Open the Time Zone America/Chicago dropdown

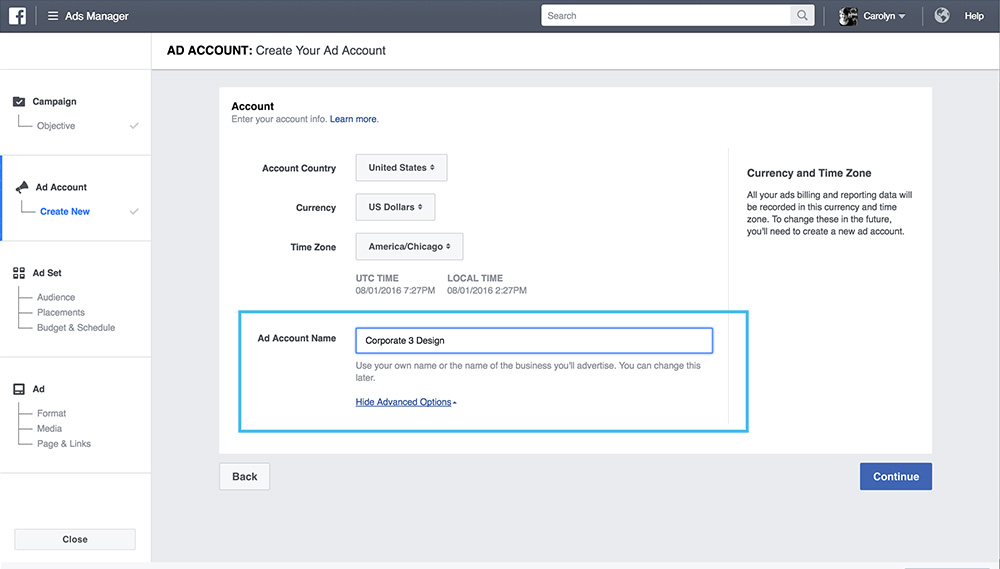pos(409,247)
